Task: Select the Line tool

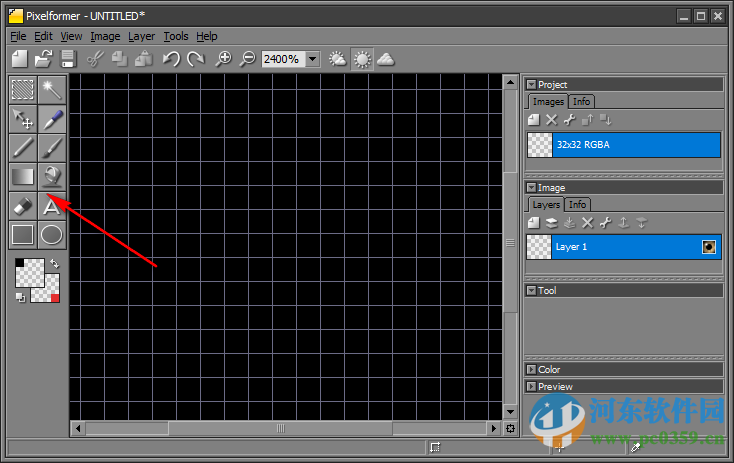Action: (x=22, y=147)
